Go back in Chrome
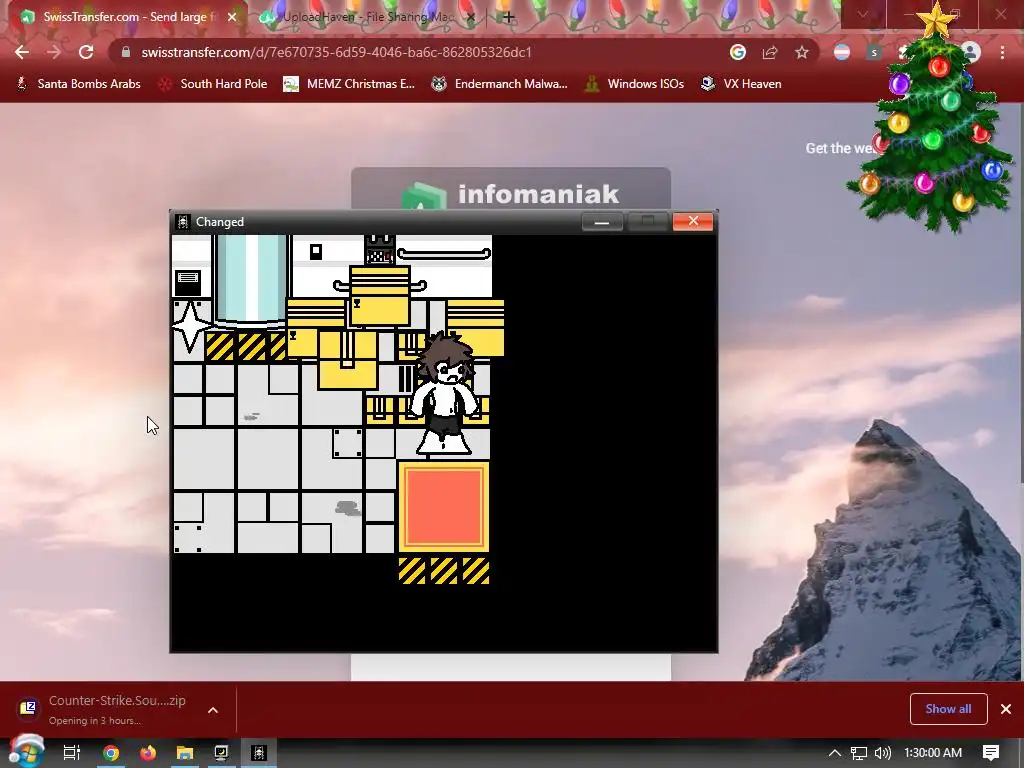This screenshot has width=1024, height=768. [x=22, y=52]
